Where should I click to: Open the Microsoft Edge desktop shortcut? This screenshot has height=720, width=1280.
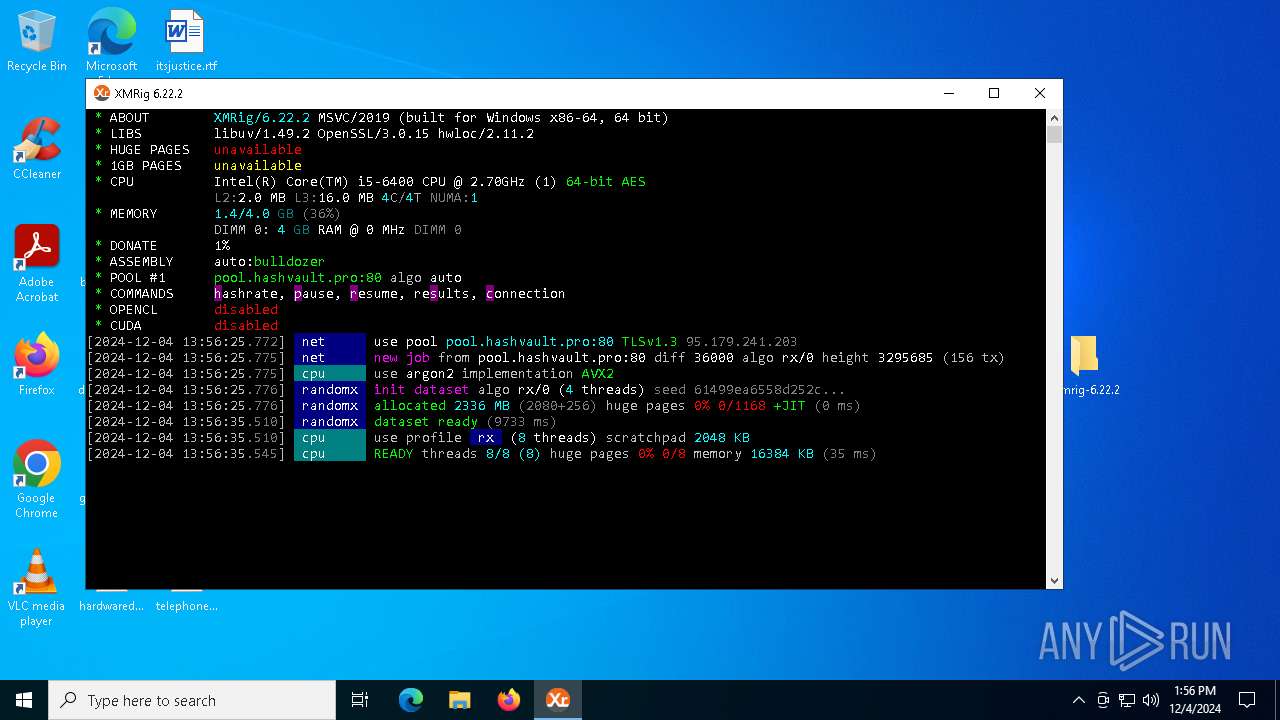111,40
